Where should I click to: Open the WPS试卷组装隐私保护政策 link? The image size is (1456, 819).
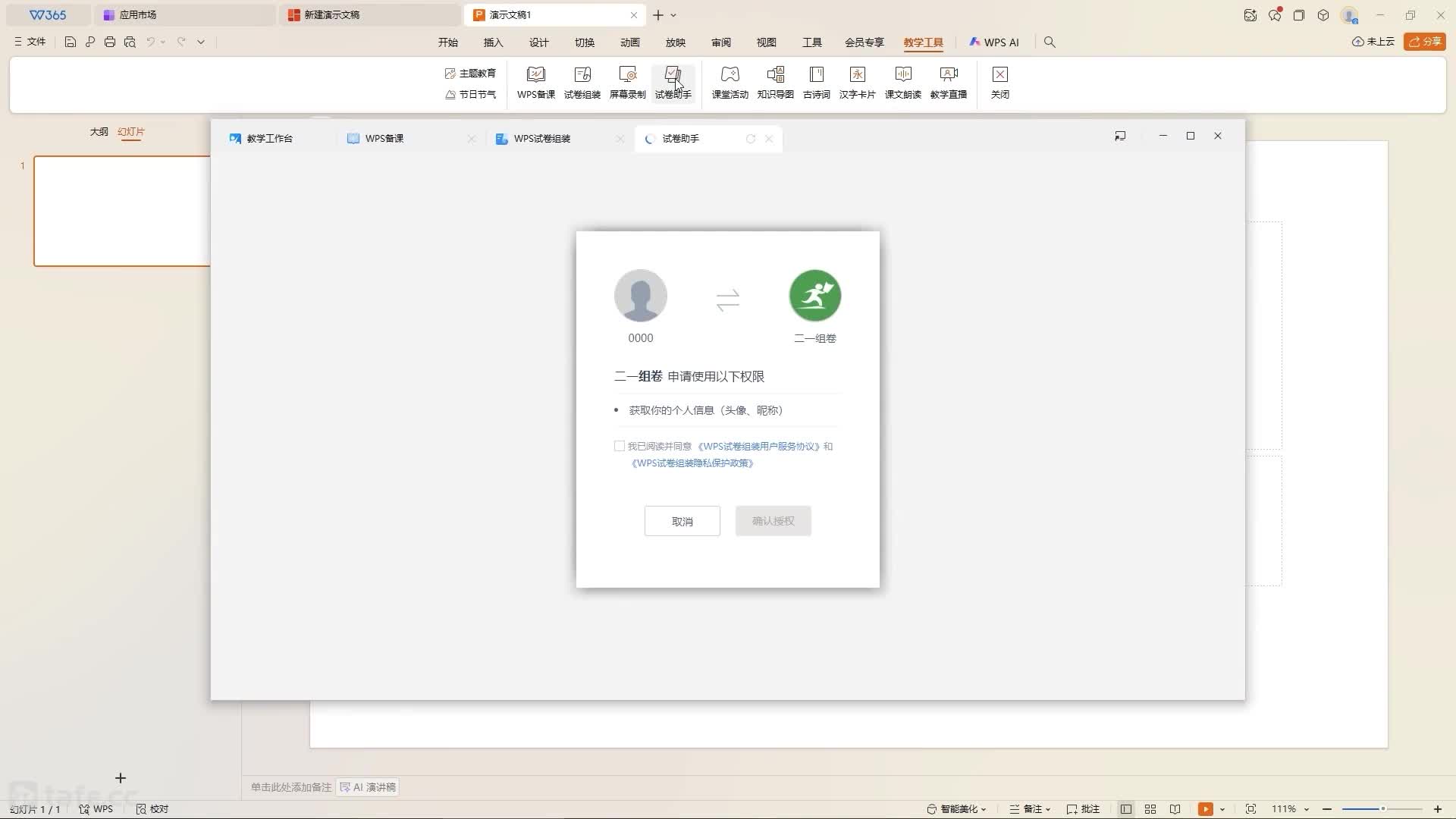point(692,463)
